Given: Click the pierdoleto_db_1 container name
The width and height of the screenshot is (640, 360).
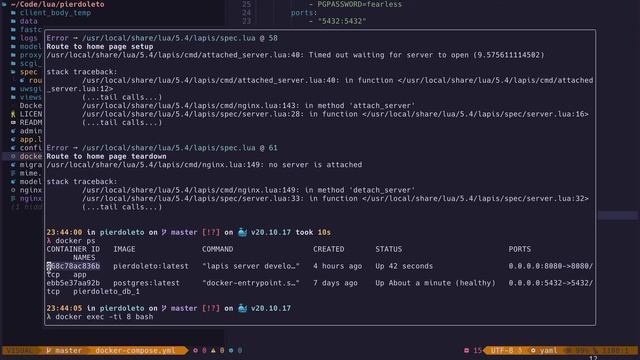Looking at the screenshot, I should (107, 291).
